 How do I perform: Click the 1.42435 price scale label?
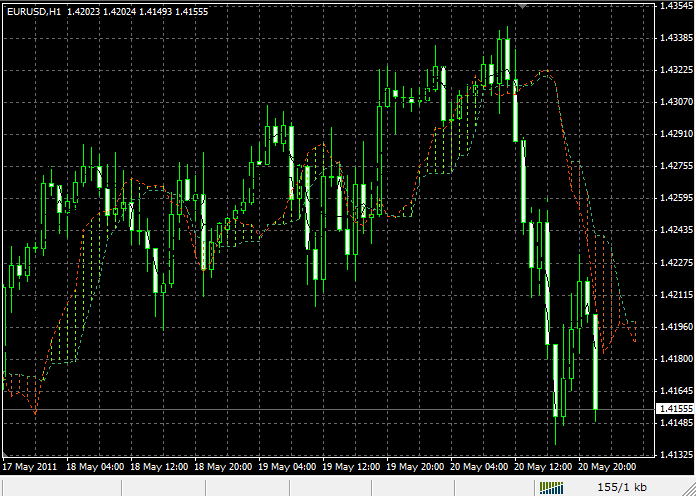[676, 230]
